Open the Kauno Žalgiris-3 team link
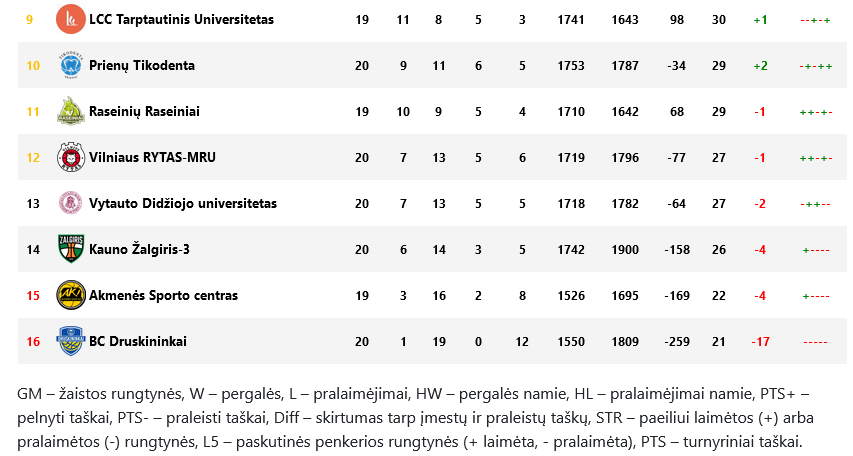The width and height of the screenshot is (853, 456). 139,249
